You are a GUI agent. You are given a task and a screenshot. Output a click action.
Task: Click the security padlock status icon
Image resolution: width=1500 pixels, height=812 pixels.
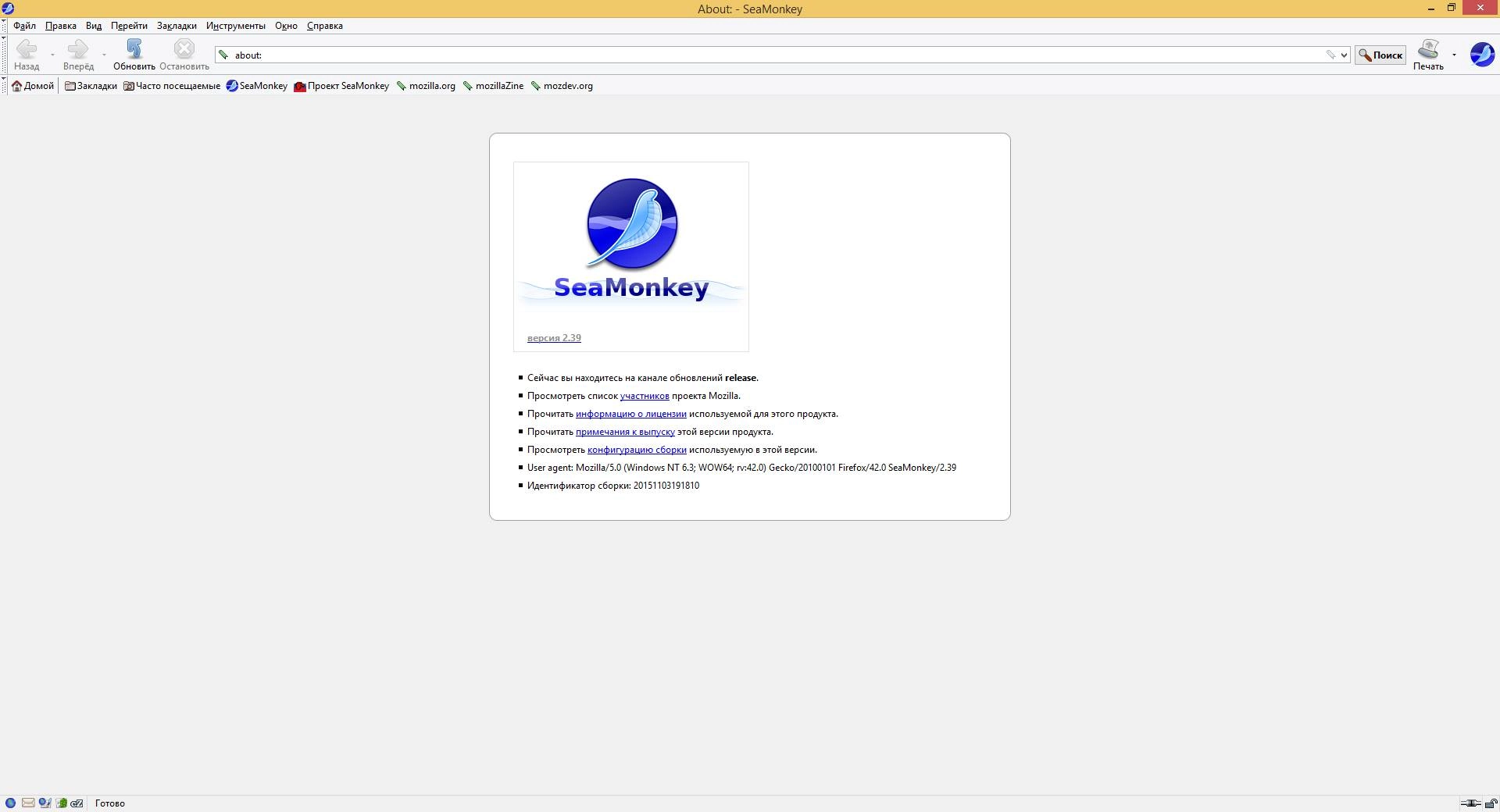coord(1491,803)
